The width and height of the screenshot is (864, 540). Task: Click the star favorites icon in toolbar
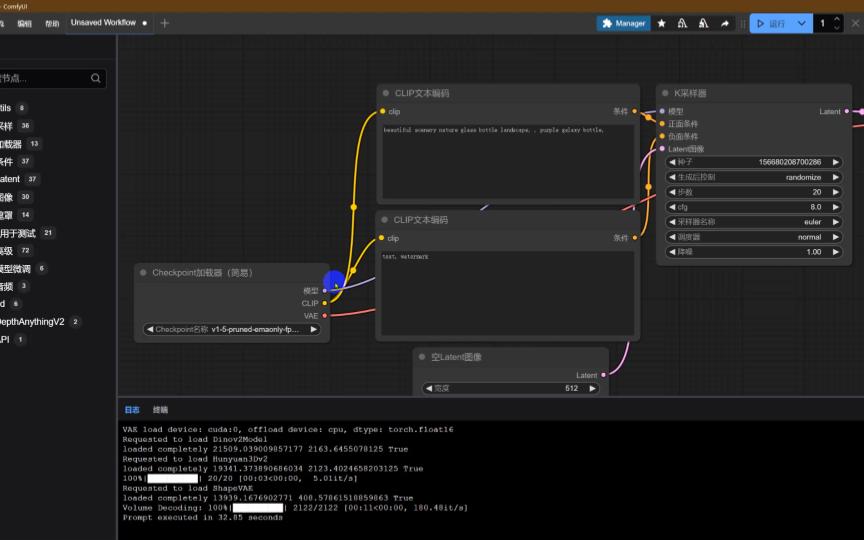click(x=661, y=23)
